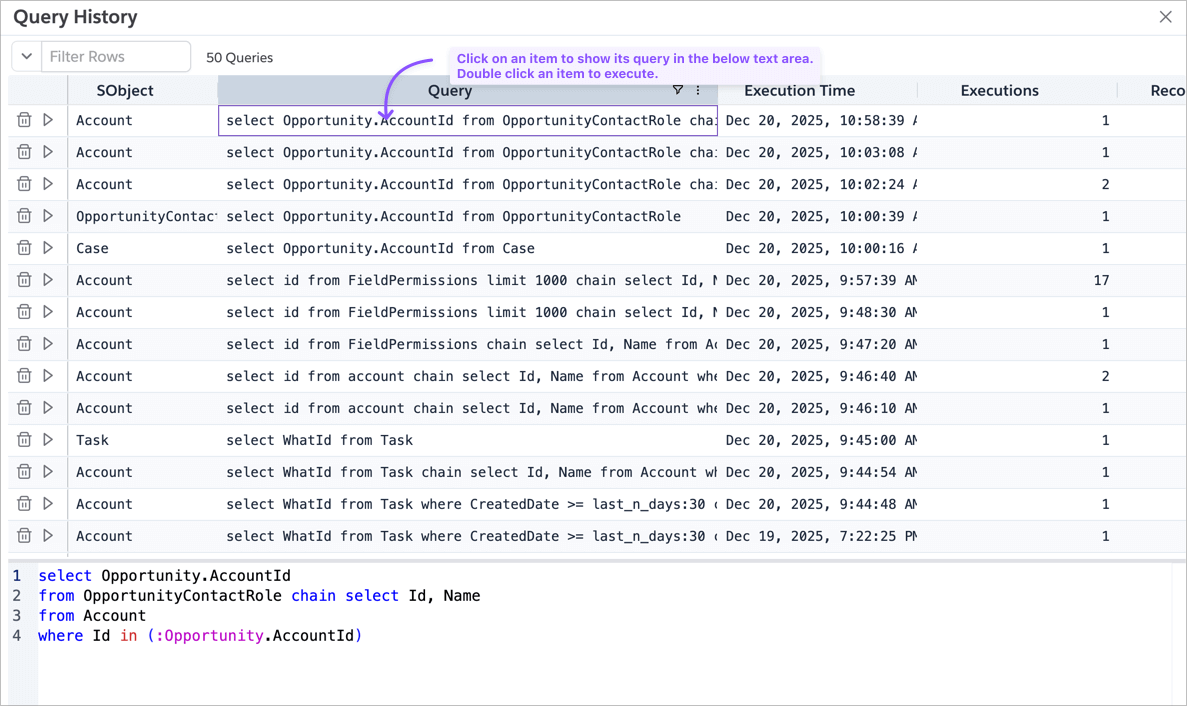1187x706 pixels.
Task: Click the Executions column header
Action: click(x=999, y=90)
